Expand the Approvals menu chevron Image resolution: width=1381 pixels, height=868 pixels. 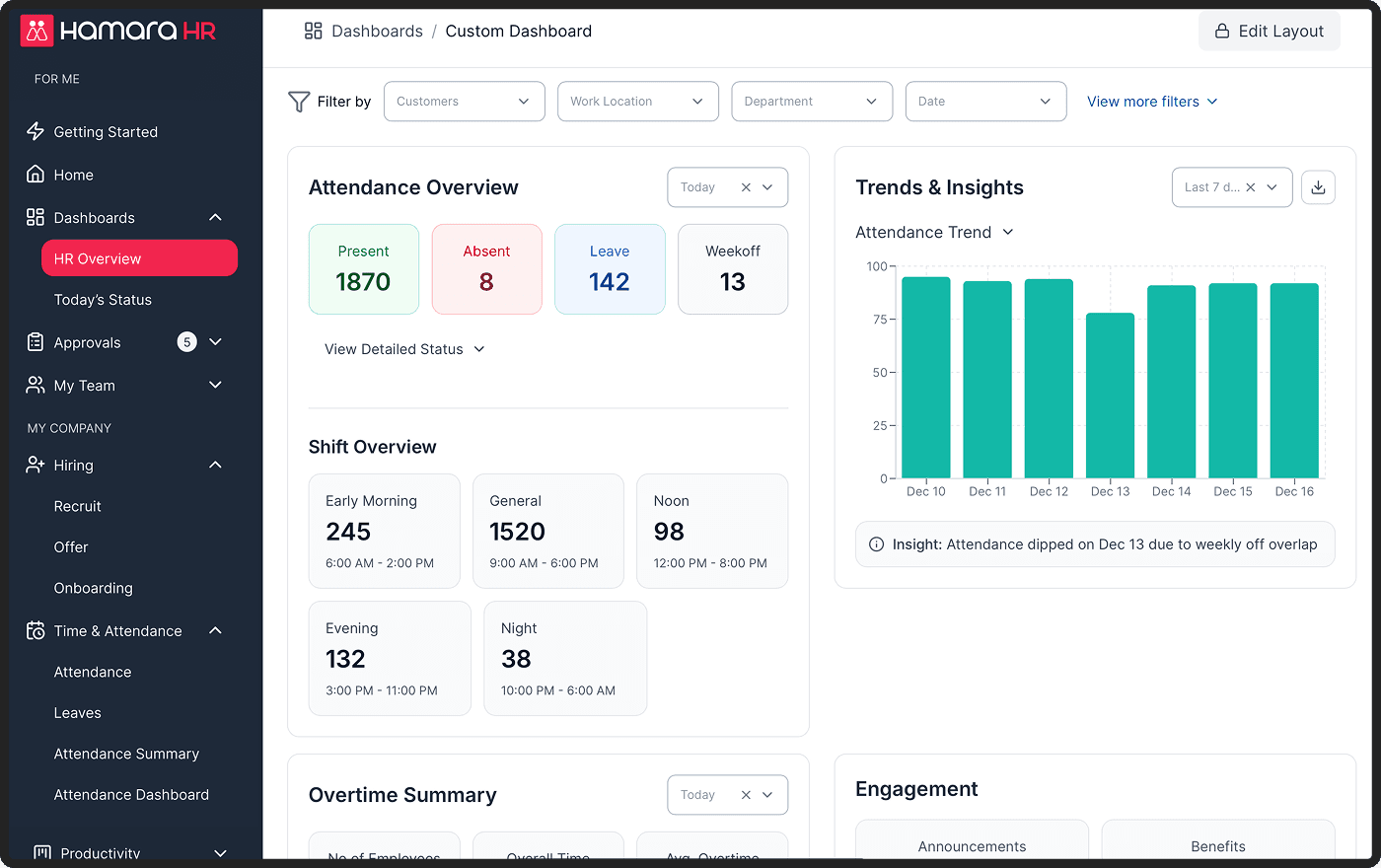pyautogui.click(x=216, y=342)
